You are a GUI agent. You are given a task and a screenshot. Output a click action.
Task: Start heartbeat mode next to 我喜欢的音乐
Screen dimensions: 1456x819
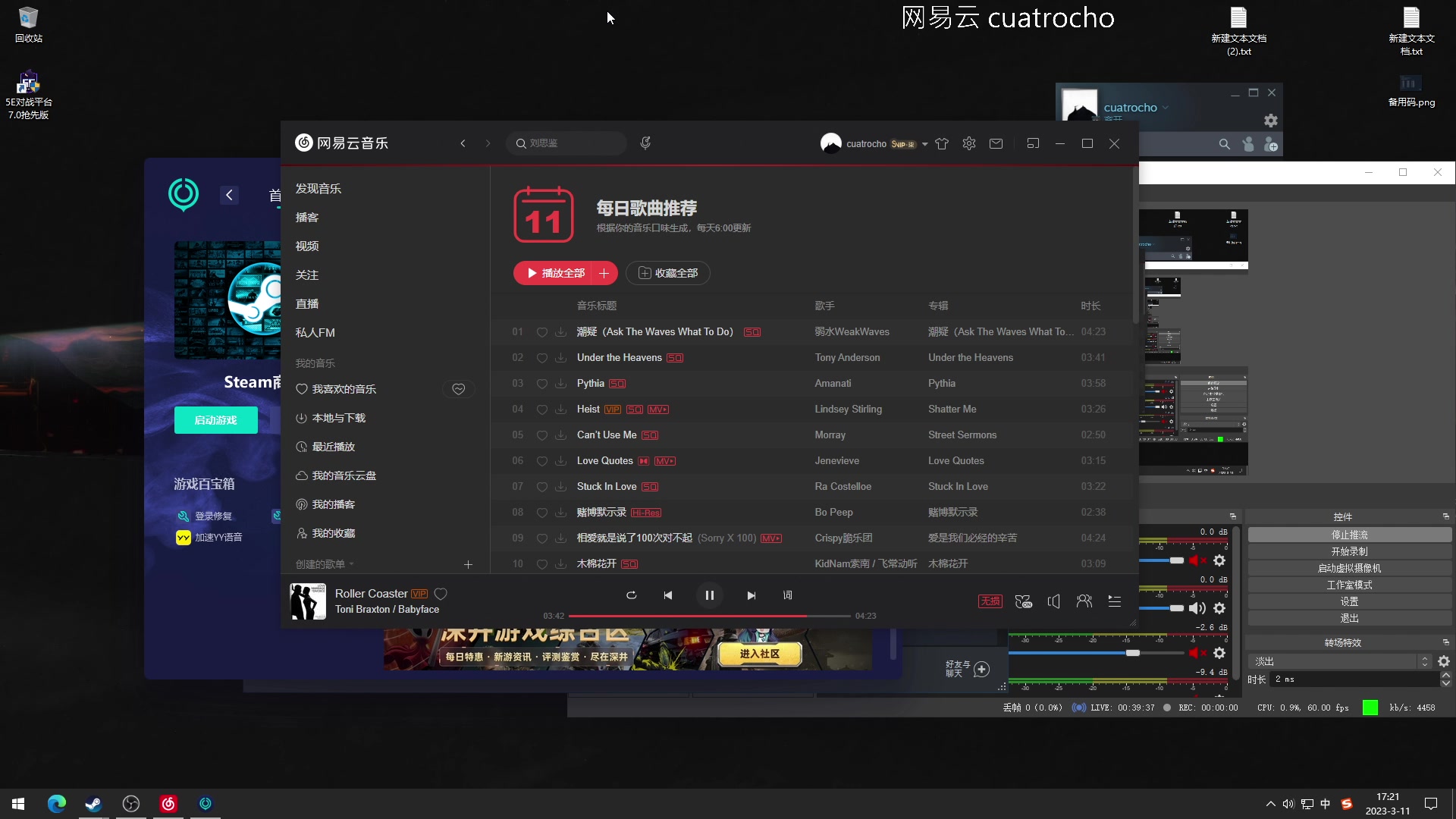point(459,389)
